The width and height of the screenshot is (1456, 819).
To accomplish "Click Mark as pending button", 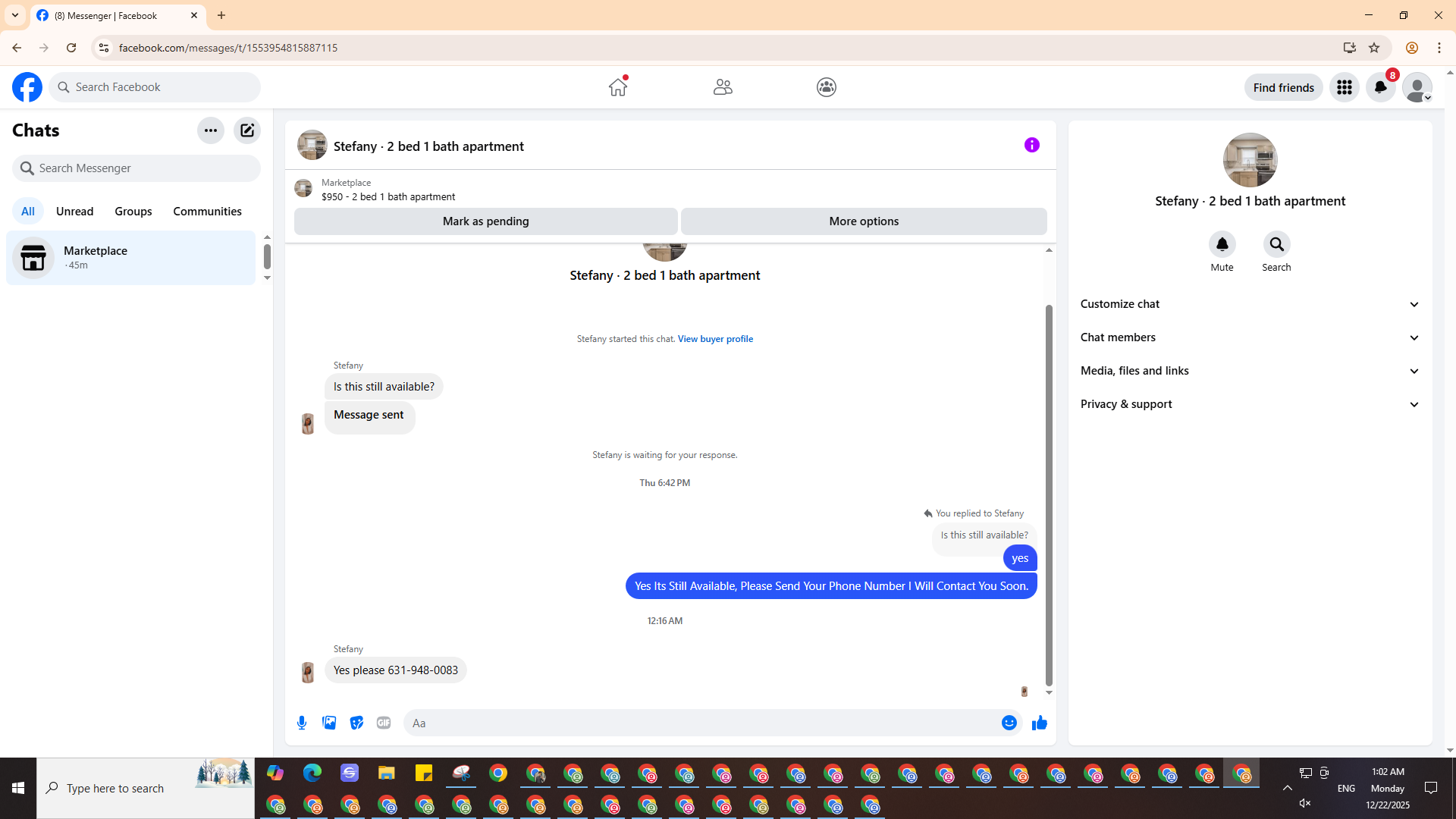I will click(486, 221).
